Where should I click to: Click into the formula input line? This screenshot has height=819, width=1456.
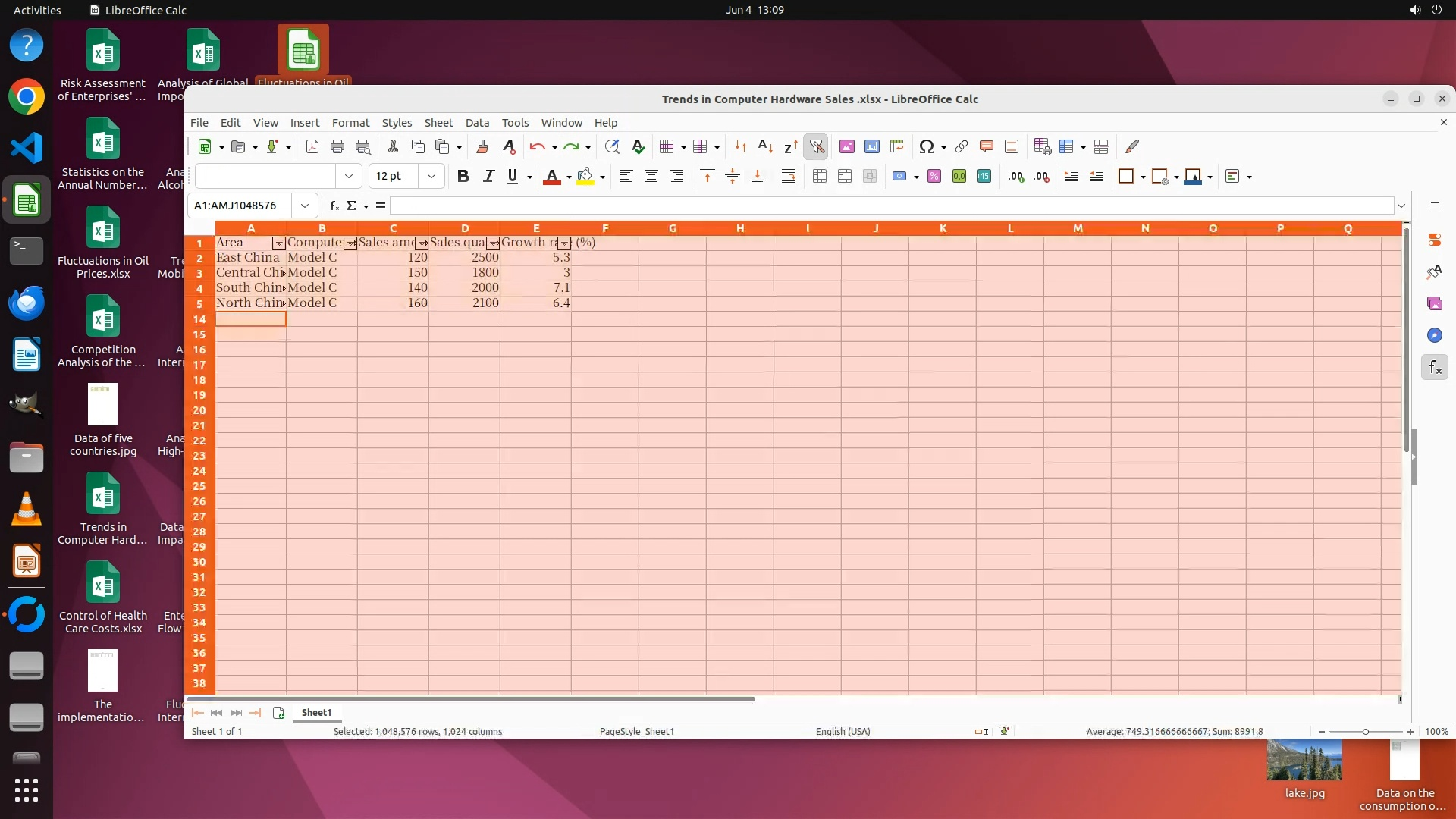point(887,206)
